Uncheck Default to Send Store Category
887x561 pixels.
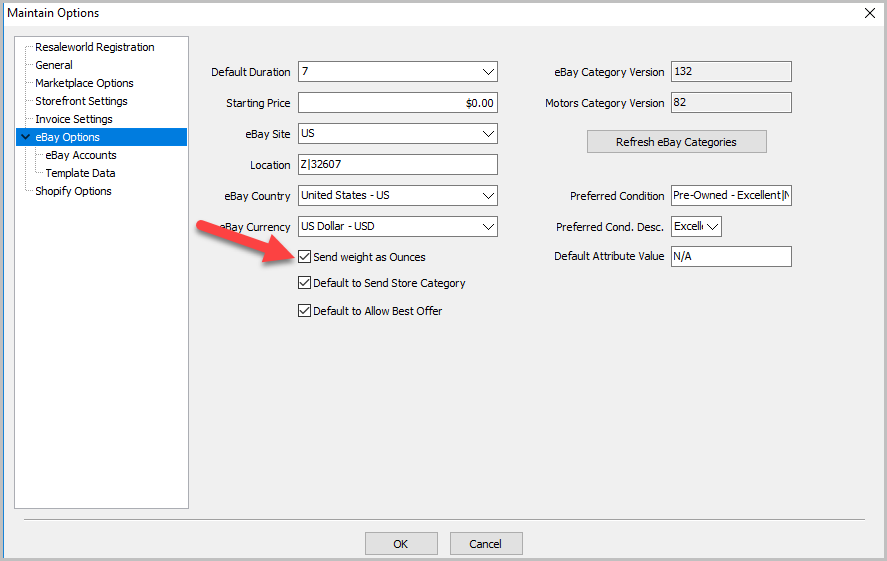pyautogui.click(x=304, y=283)
